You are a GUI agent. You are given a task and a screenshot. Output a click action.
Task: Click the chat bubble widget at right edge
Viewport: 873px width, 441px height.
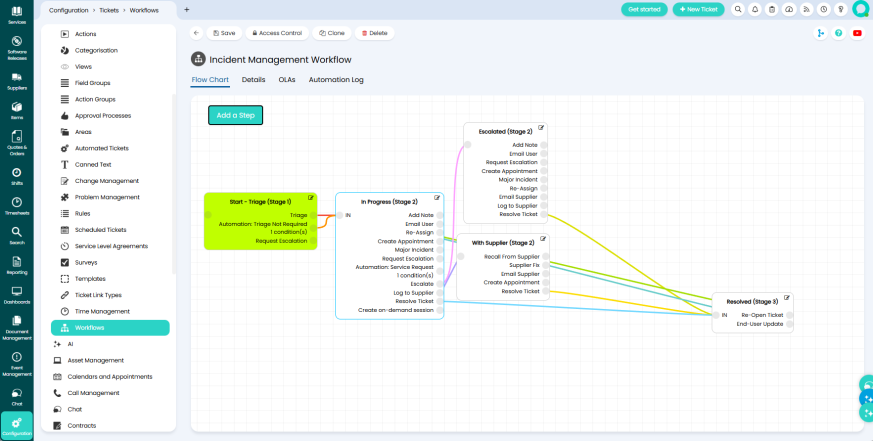867,384
